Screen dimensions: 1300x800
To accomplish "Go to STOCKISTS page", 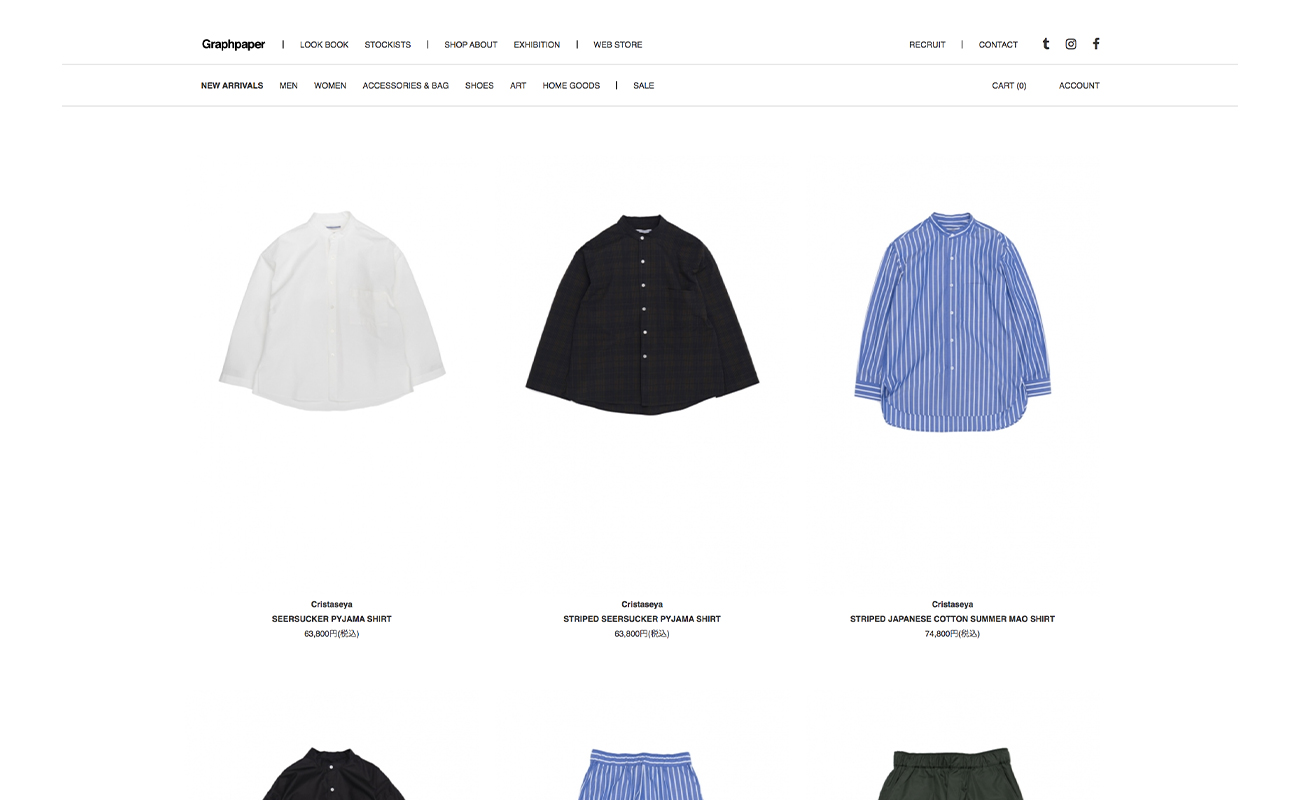I will pyautogui.click(x=388, y=45).
